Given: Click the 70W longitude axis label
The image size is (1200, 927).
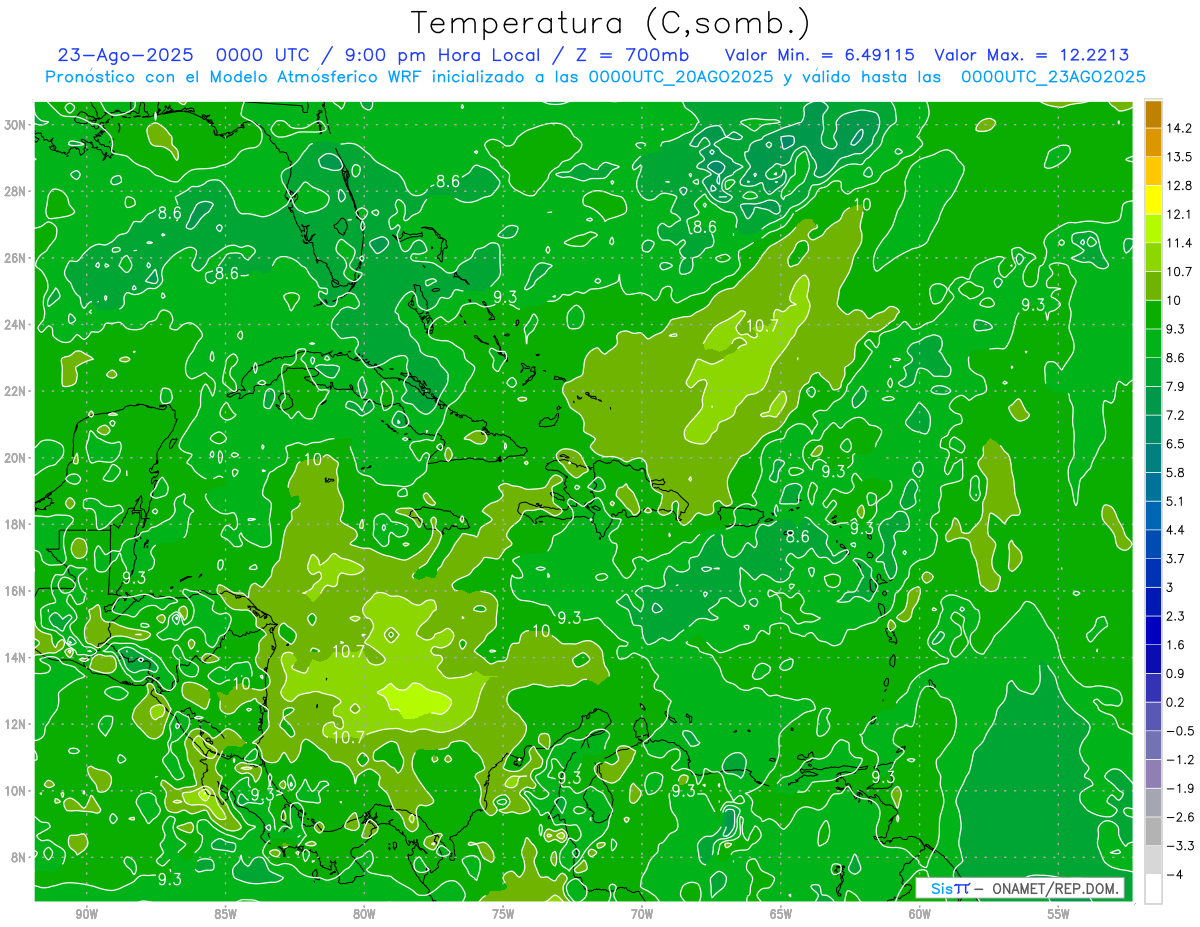Looking at the screenshot, I should 642,914.
